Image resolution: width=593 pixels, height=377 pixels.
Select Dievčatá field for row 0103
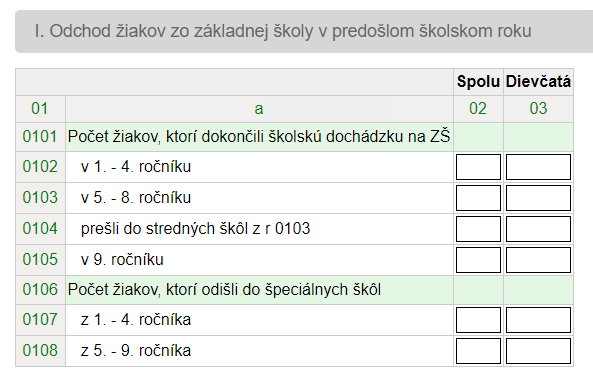pyautogui.click(x=538, y=198)
